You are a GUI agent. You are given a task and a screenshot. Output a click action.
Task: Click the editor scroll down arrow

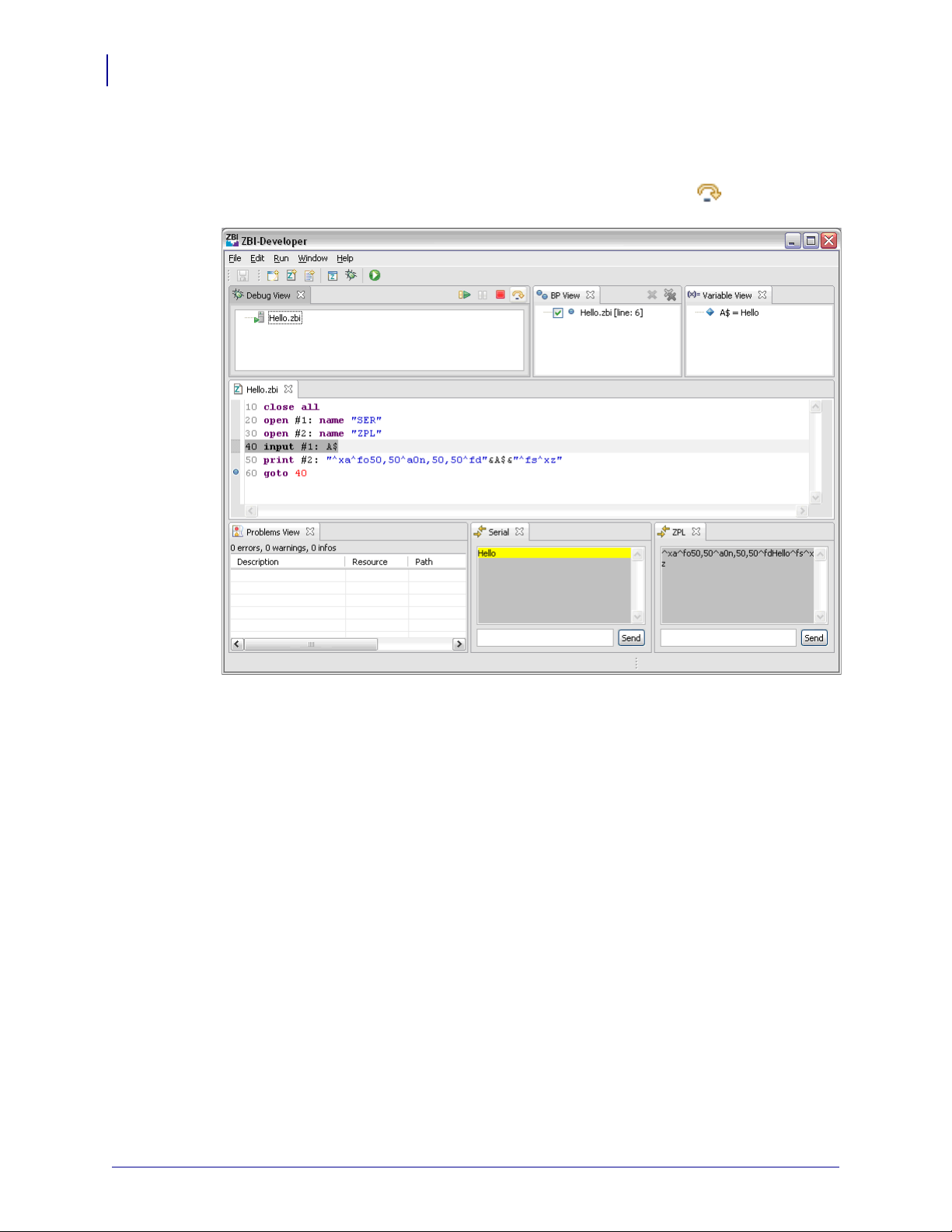pyautogui.click(x=815, y=497)
